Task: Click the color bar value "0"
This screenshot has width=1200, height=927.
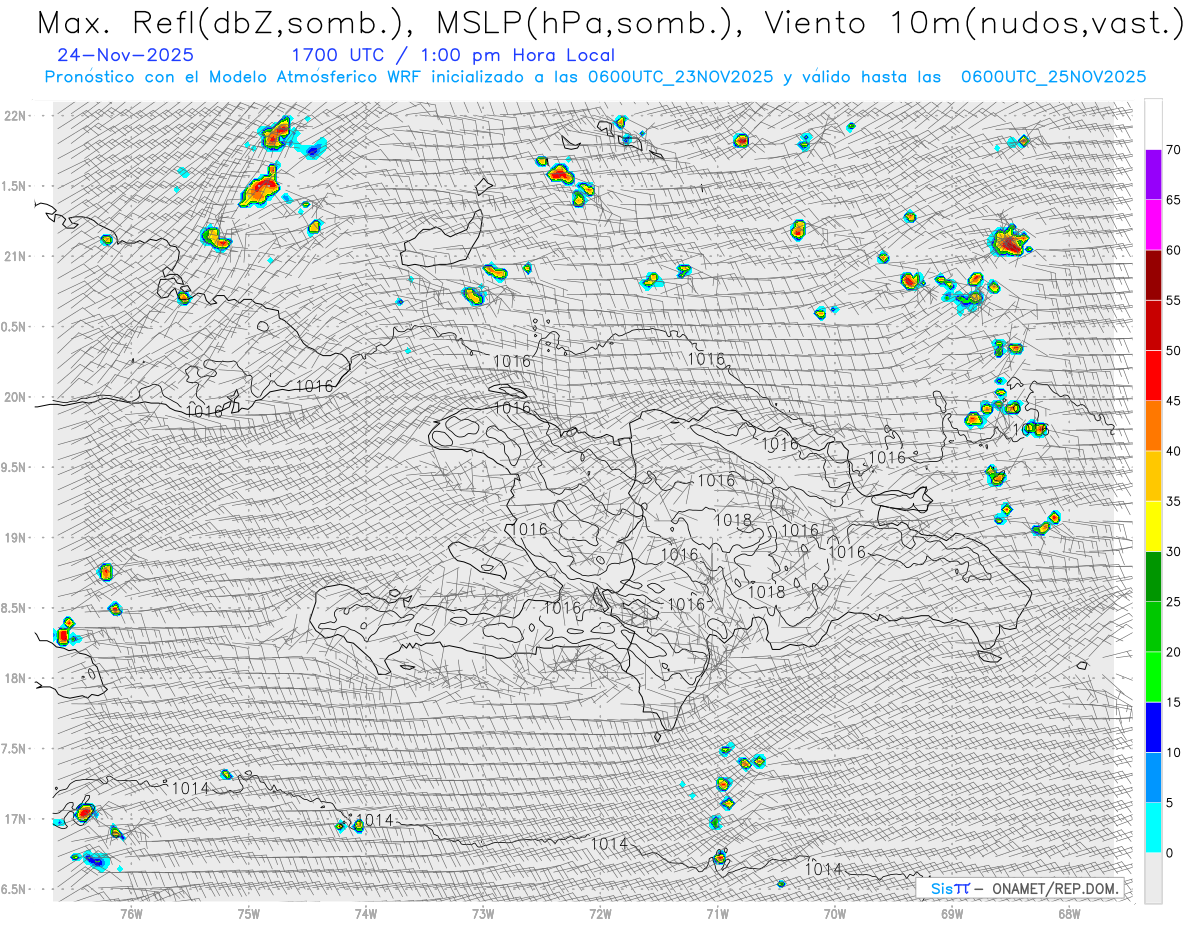Action: [1170, 853]
